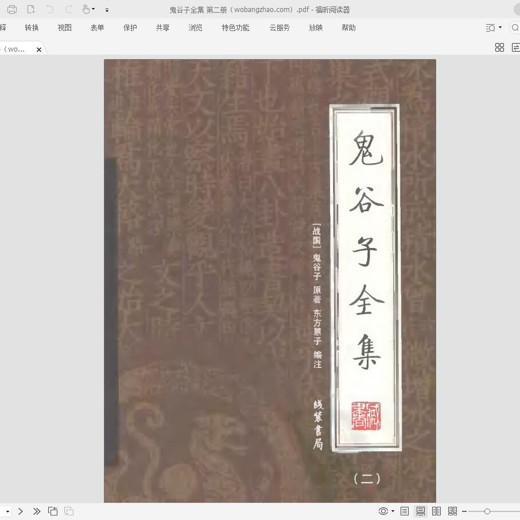Click the previous view icon in the status bar
520x520 pixels.
click(53, 511)
